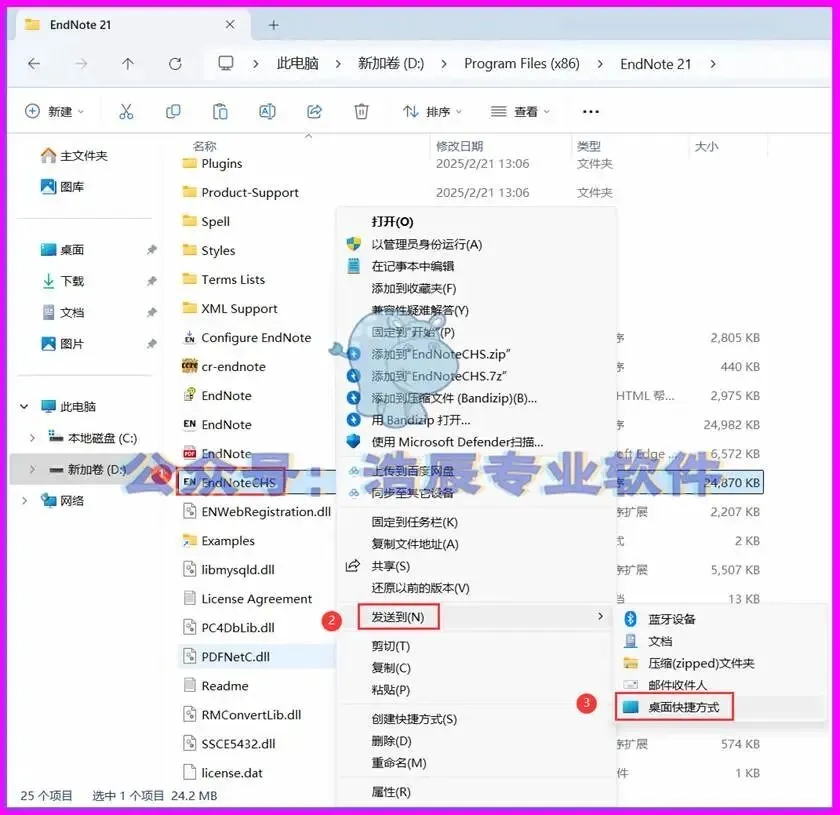Expand the 网络 tree node
Screen dimensions: 840x815
point(24,501)
